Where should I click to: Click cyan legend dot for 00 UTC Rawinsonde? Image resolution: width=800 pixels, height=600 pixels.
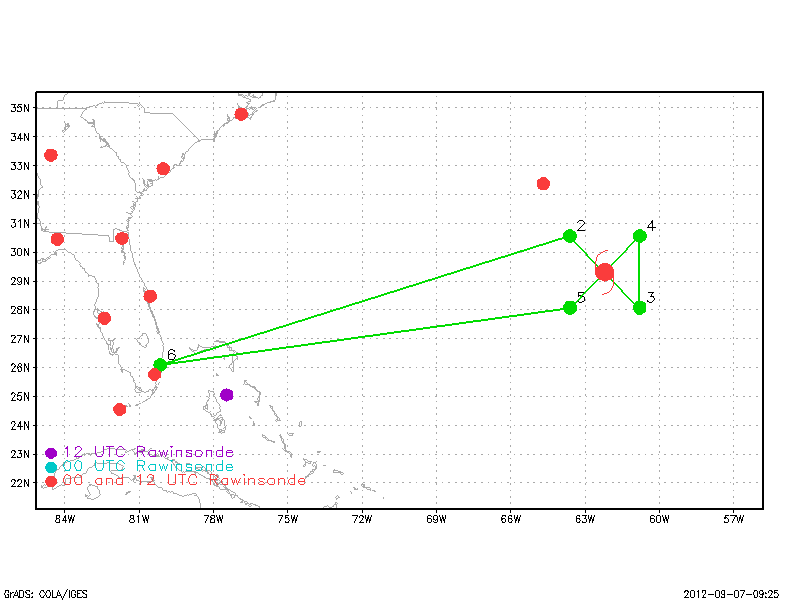coord(51,467)
